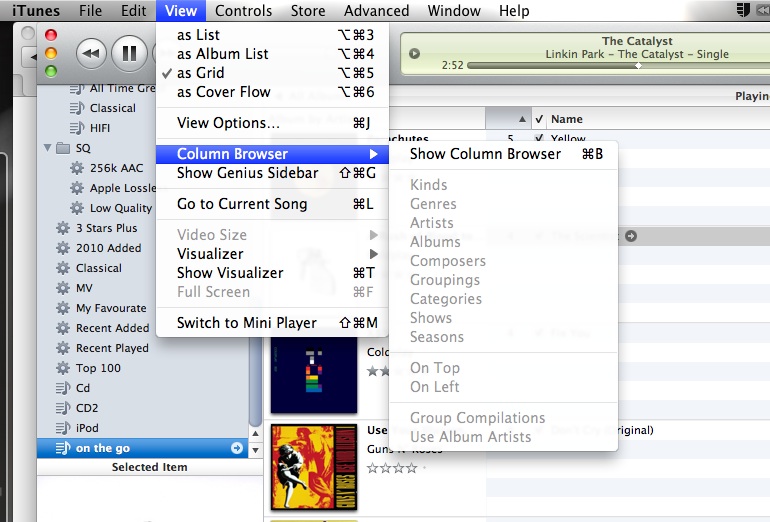Click the shield icon in the menu bar
The width and height of the screenshot is (770, 522).
743,10
